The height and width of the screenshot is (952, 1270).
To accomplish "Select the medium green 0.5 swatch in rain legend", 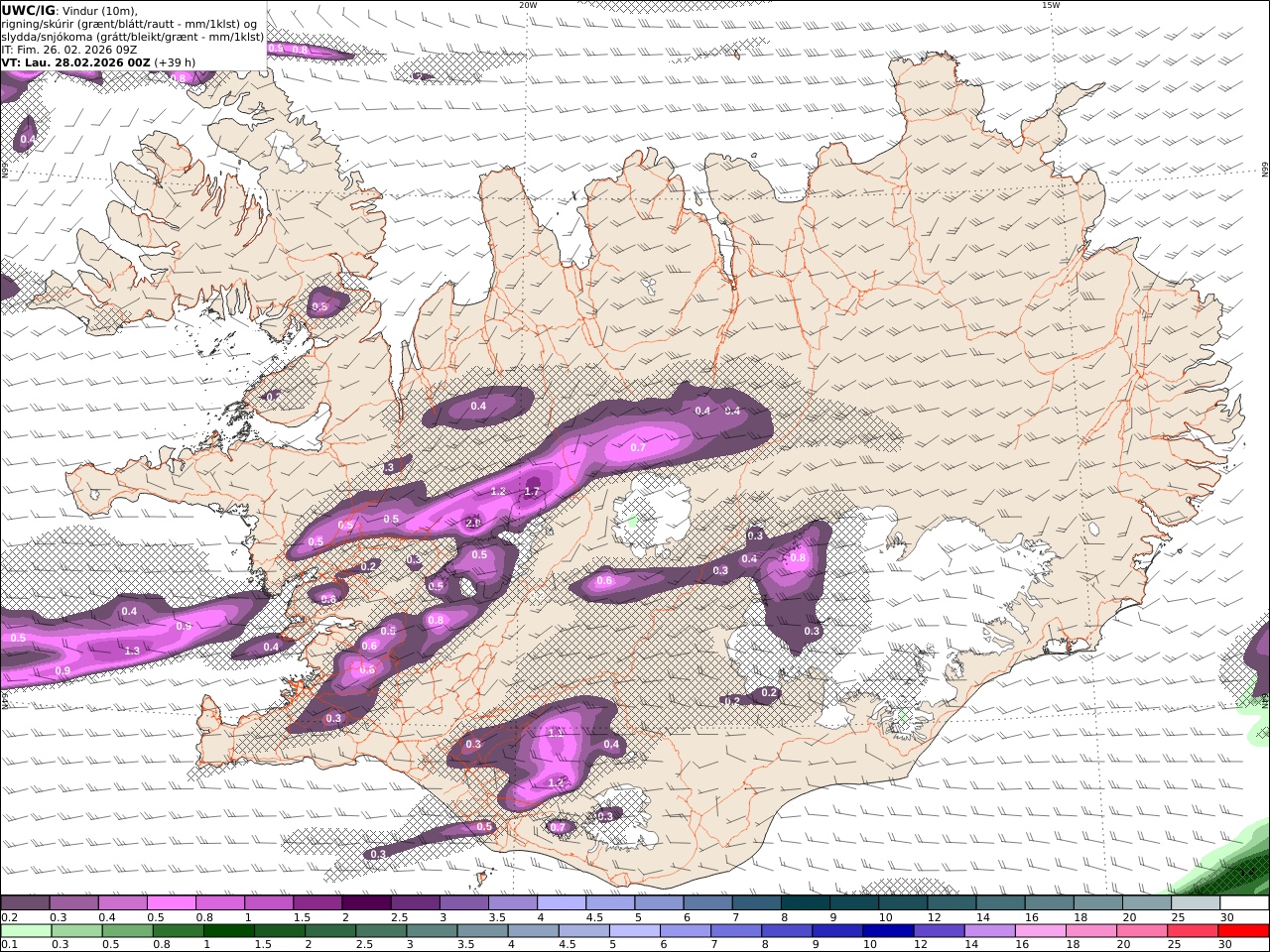I will click(127, 930).
